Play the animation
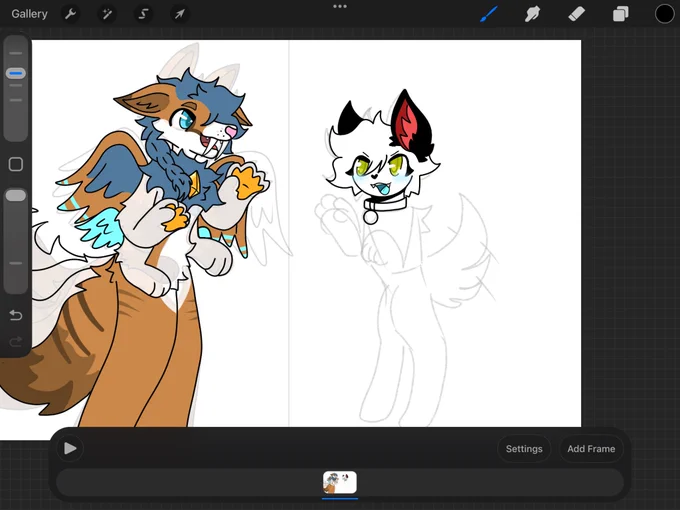This screenshot has height=510, width=680. 70,448
